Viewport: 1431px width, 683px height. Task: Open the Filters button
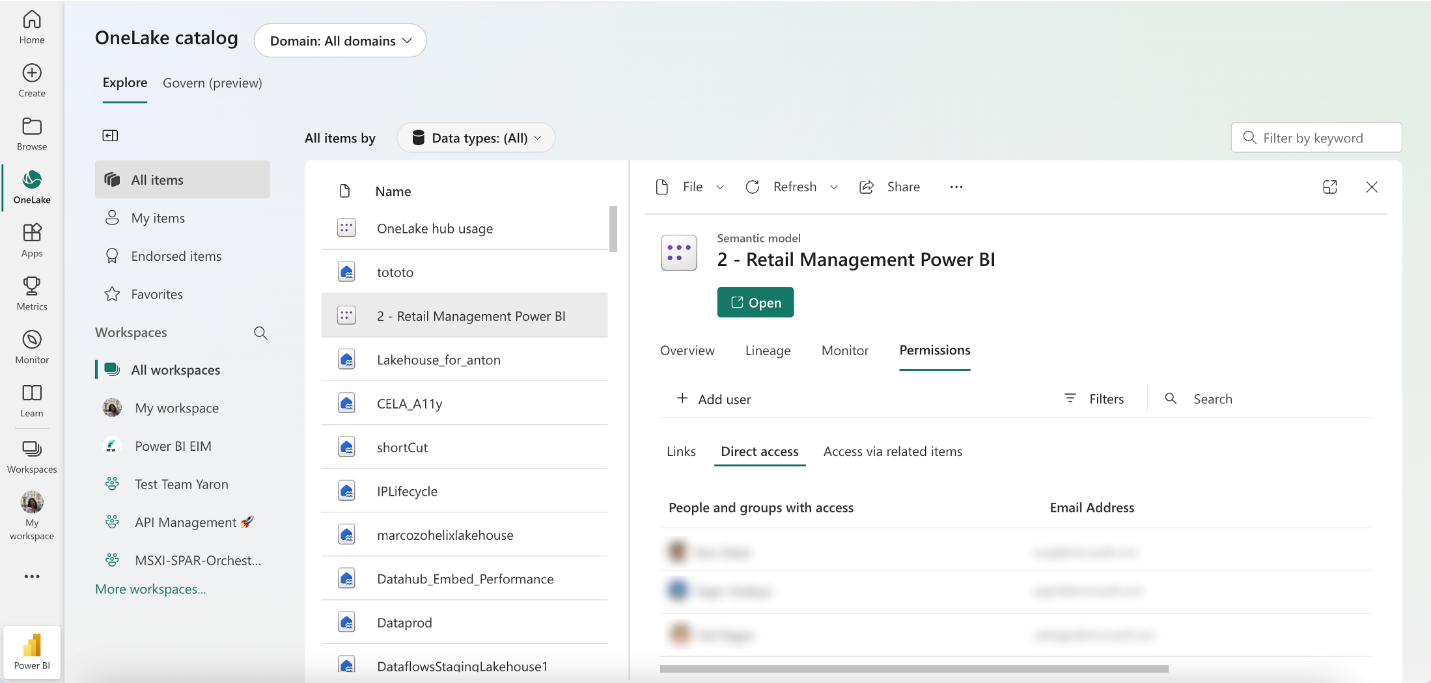[1094, 399]
